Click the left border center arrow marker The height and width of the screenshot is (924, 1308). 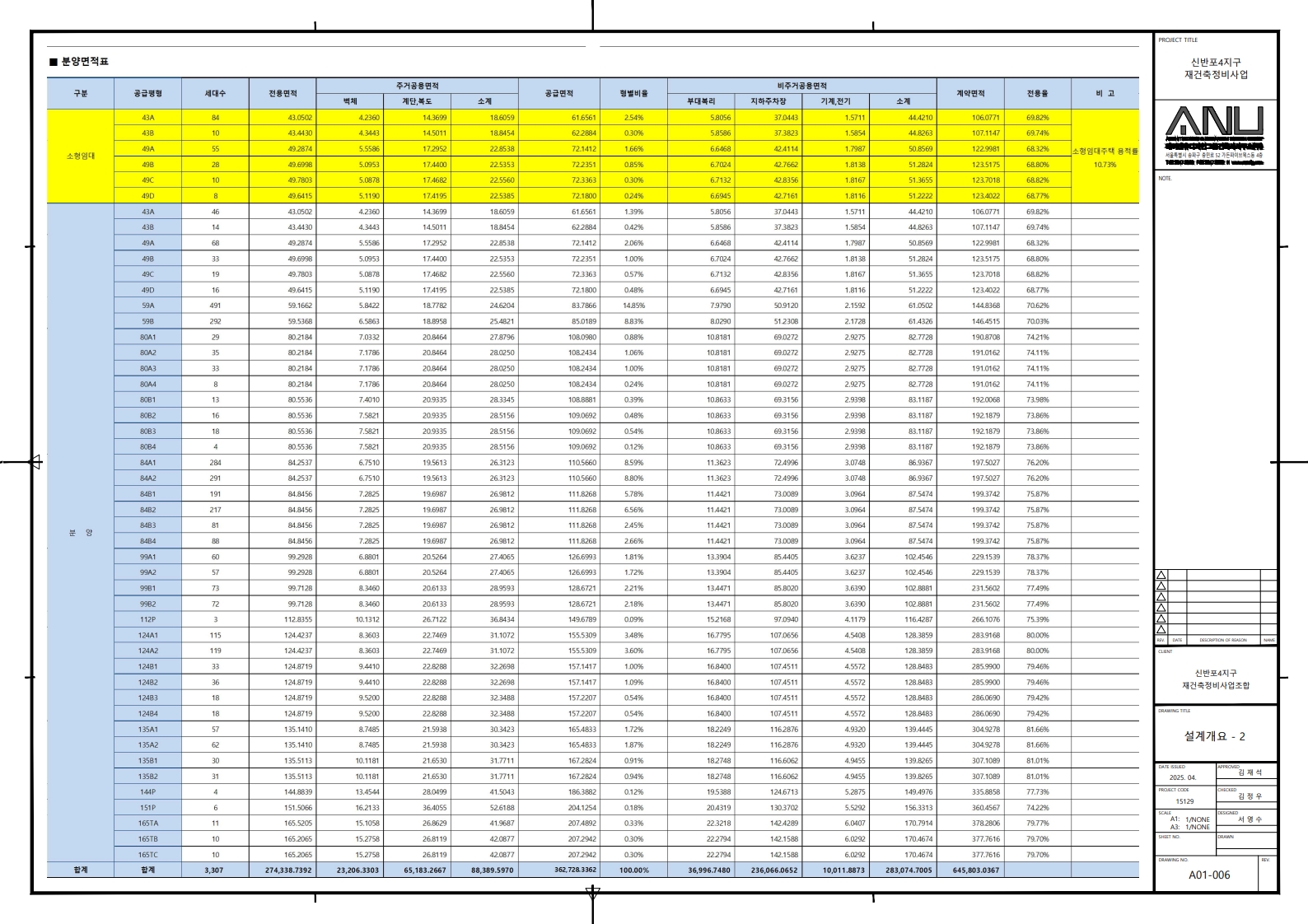35,462
